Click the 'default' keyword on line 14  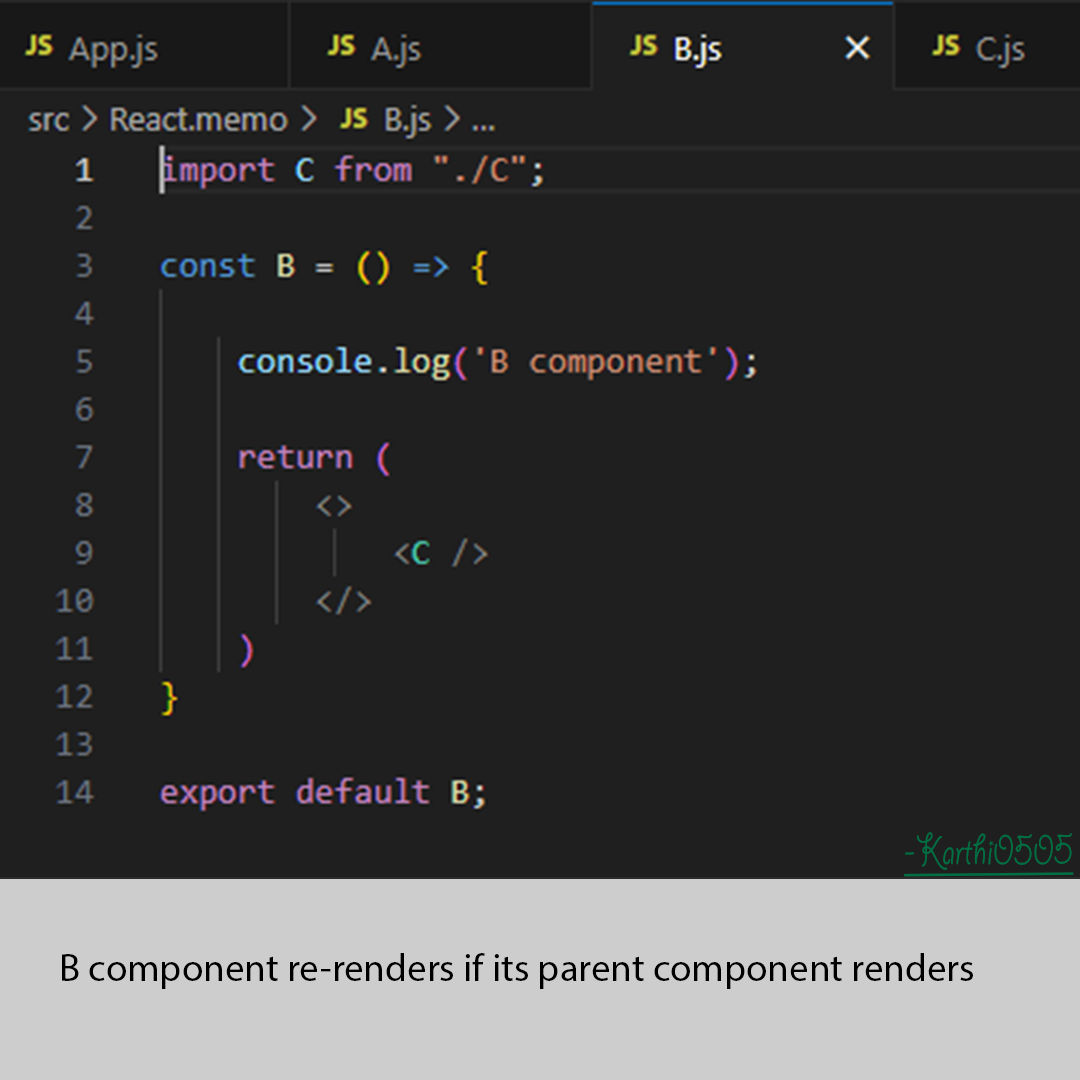coord(363,791)
